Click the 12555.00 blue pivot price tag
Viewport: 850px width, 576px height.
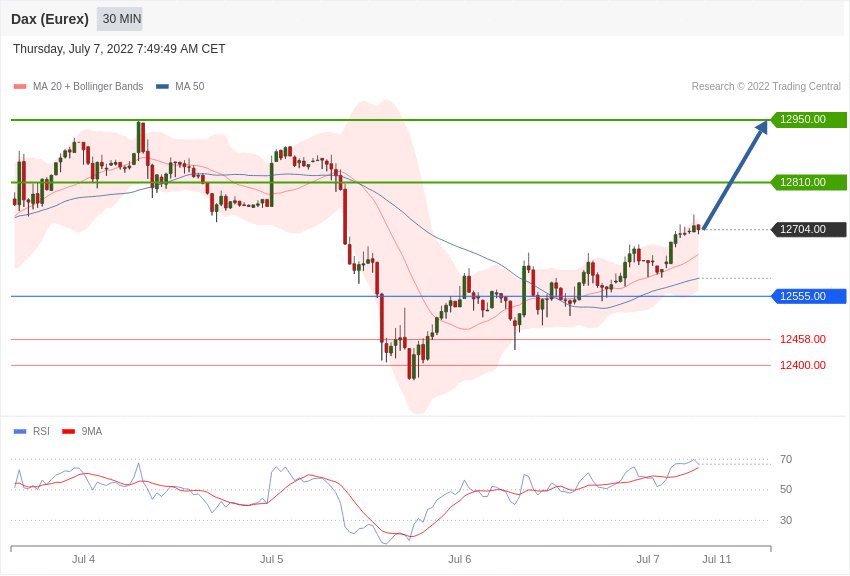click(808, 296)
